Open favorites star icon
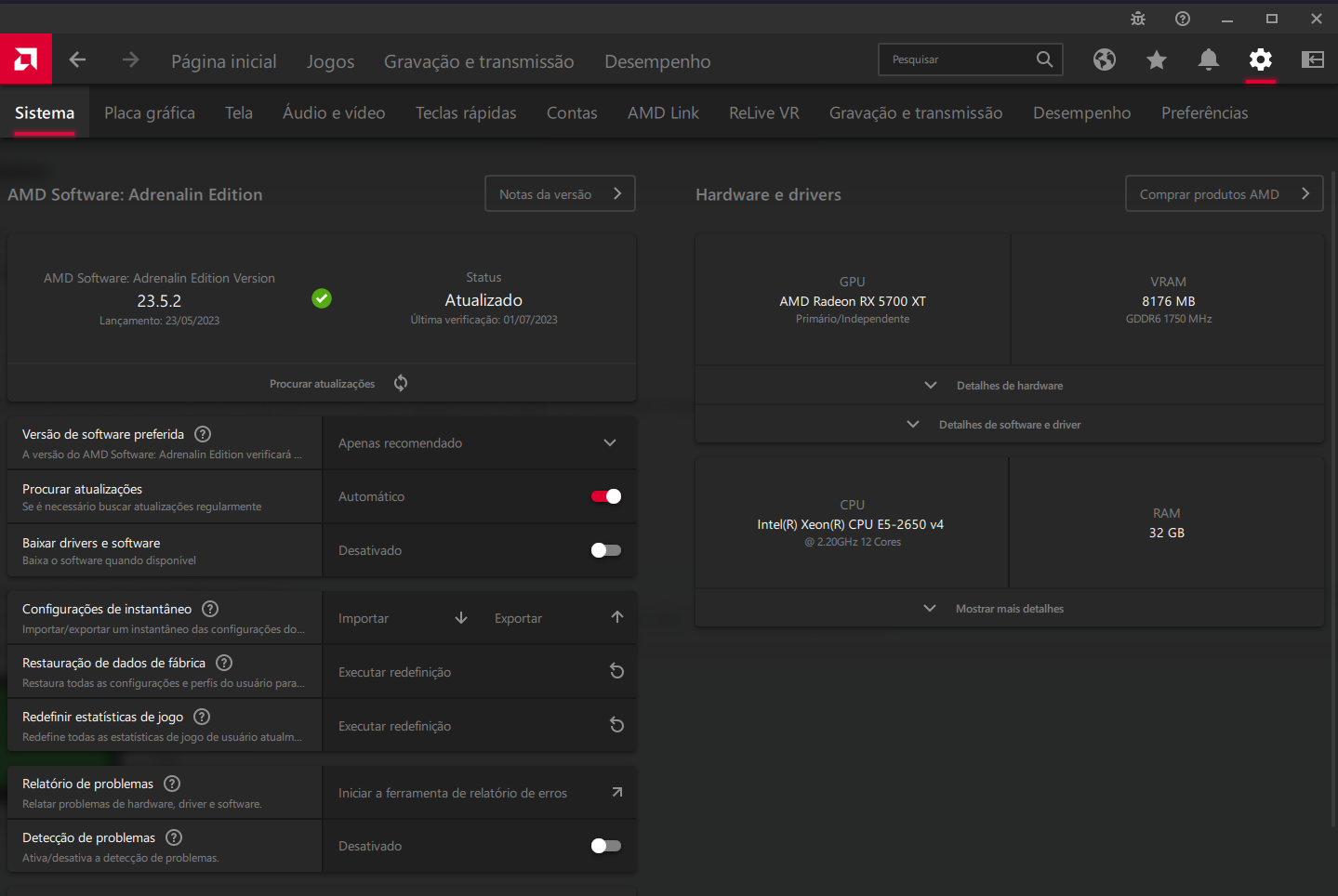 click(x=1157, y=59)
